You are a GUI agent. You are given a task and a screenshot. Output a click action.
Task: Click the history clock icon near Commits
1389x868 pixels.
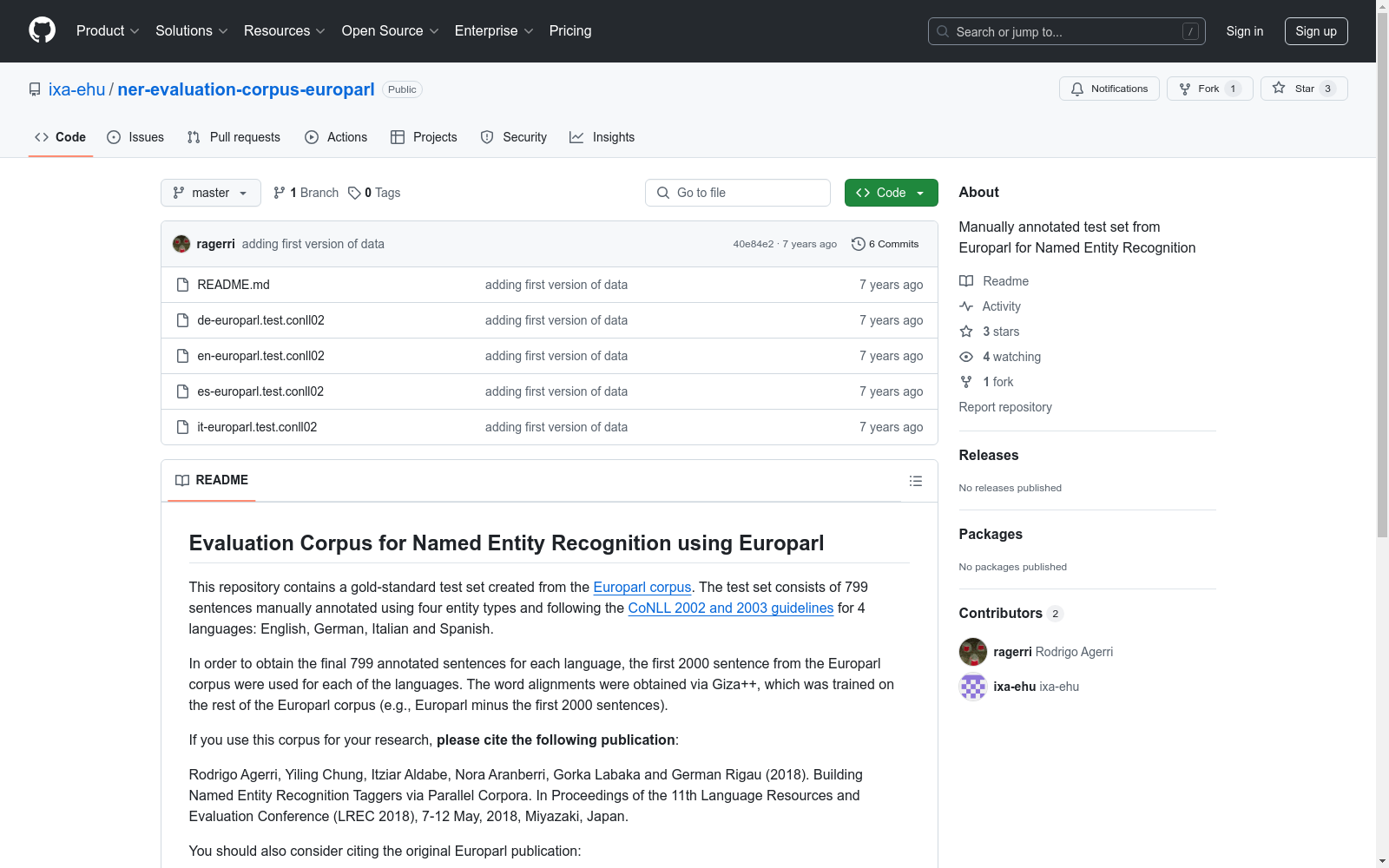pos(859,244)
